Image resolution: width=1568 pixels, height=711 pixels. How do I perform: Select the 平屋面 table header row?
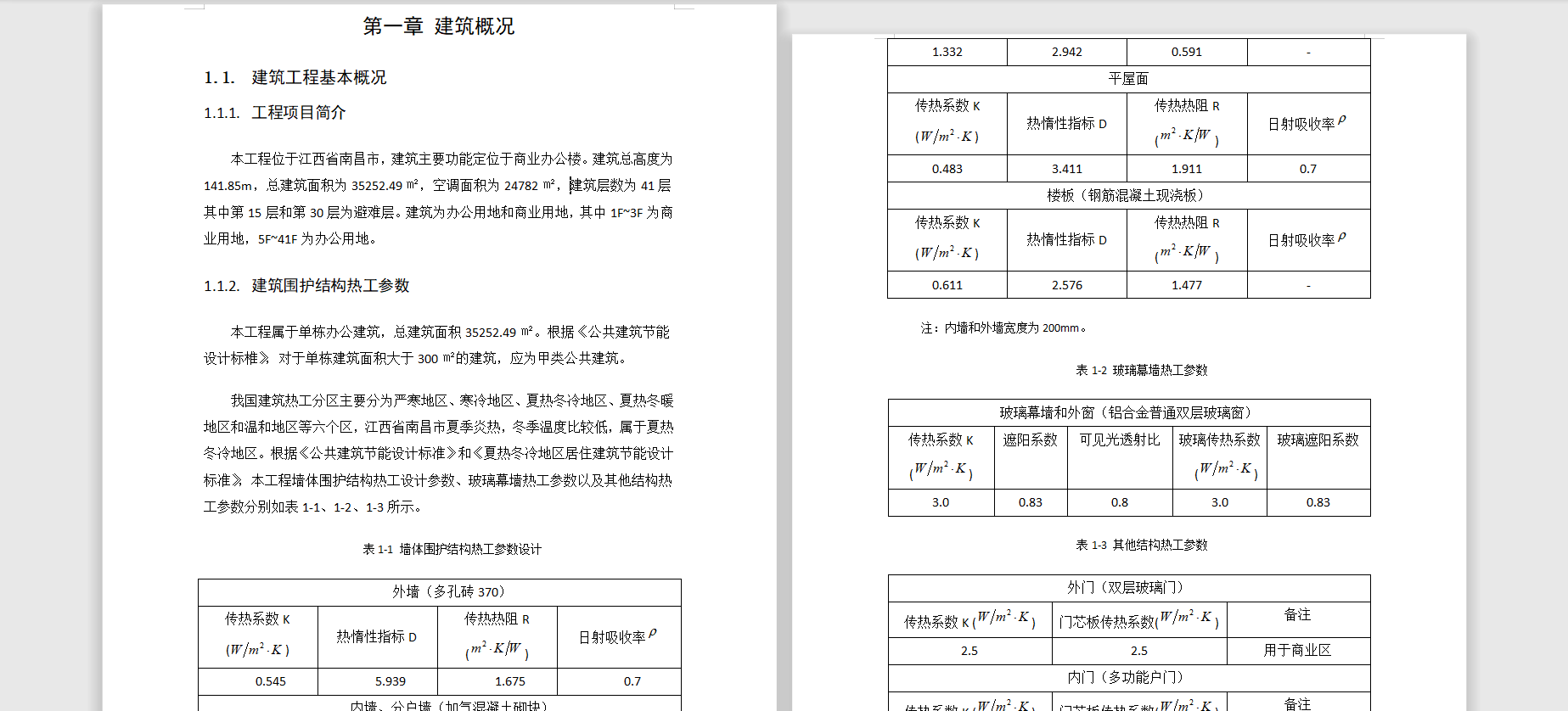[x=1128, y=79]
